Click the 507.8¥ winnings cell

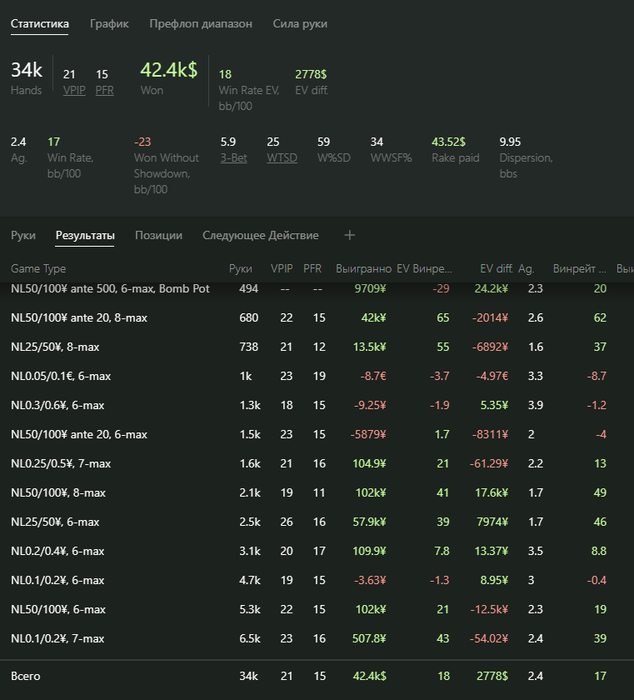[x=369, y=638]
